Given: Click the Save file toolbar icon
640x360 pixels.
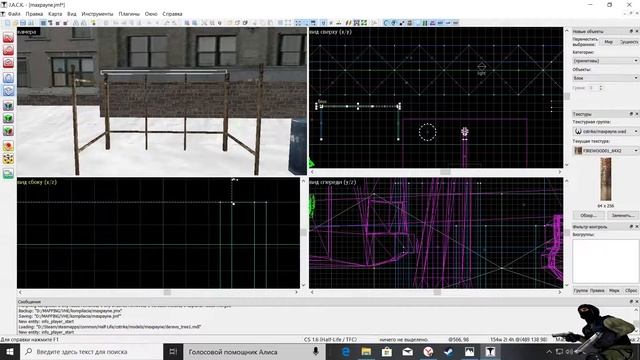Looking at the screenshot, I should [23, 23].
